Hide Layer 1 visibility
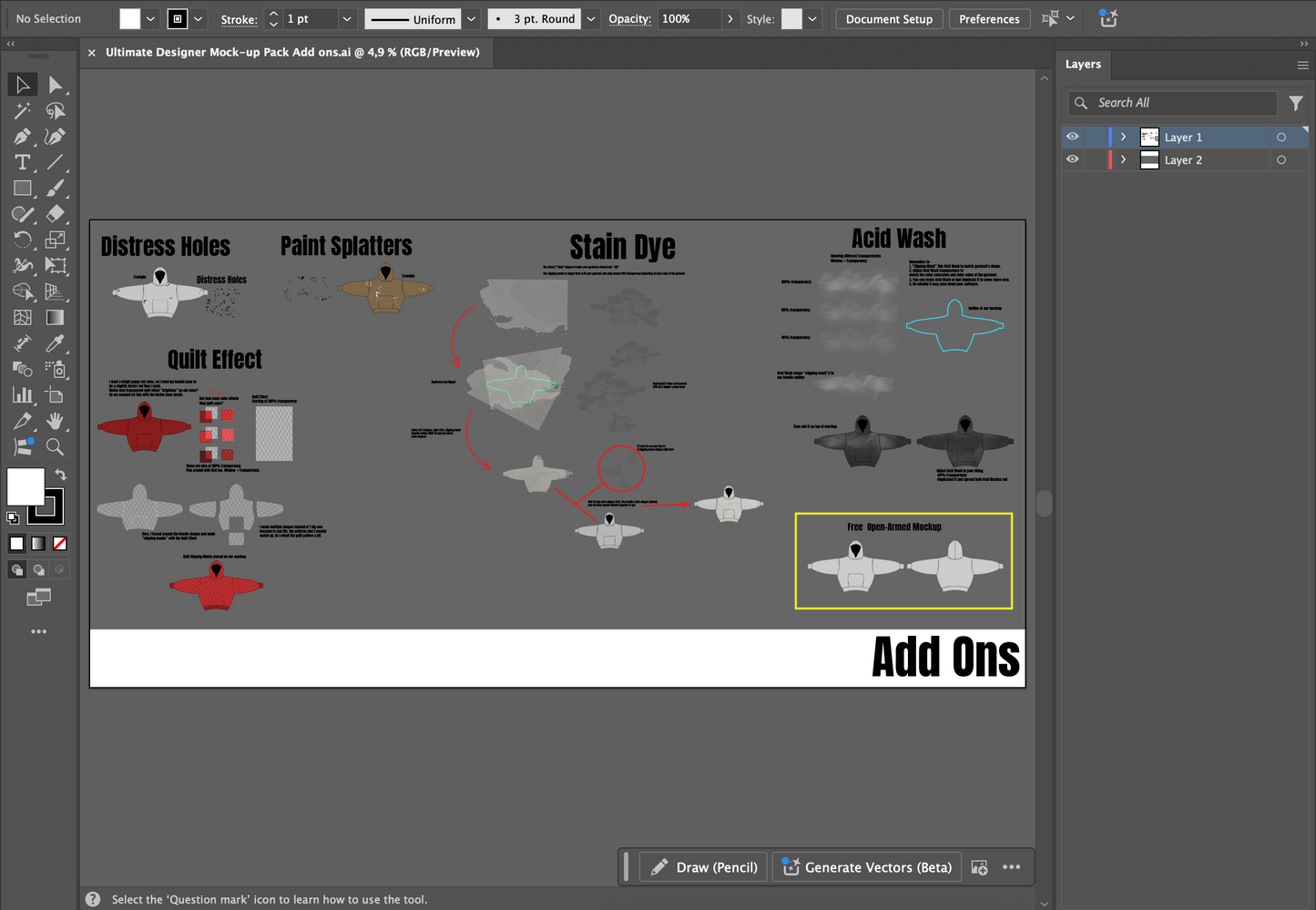 [x=1073, y=137]
